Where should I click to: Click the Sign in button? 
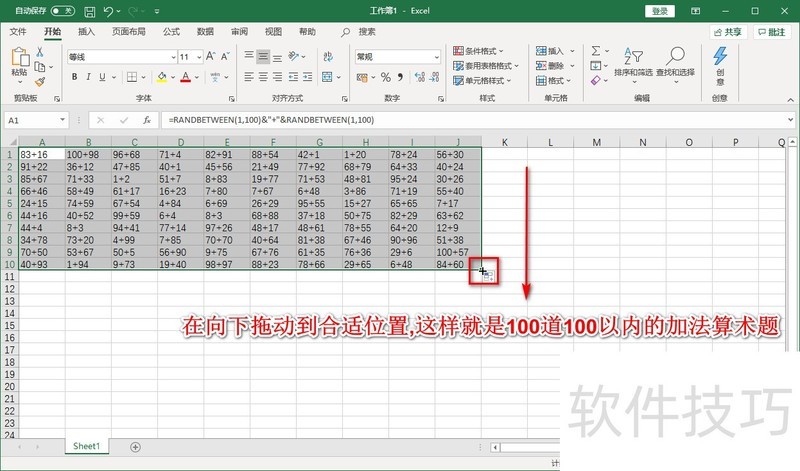point(660,11)
